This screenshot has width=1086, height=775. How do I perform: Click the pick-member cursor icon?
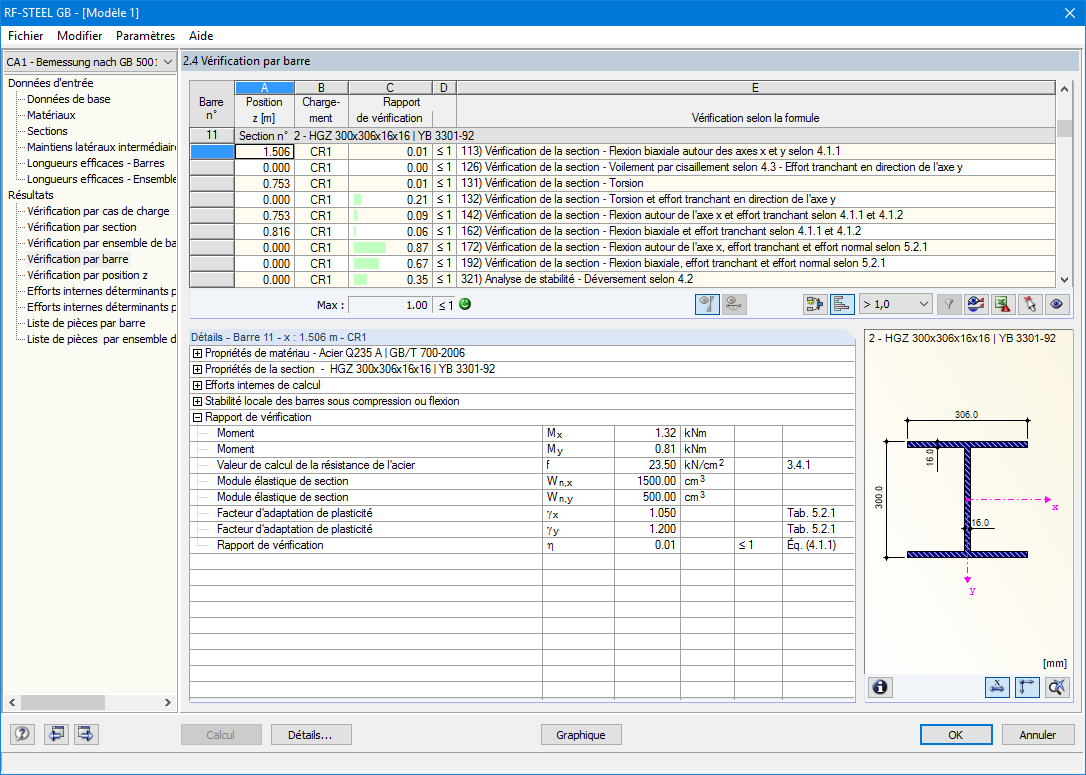coord(1030,304)
